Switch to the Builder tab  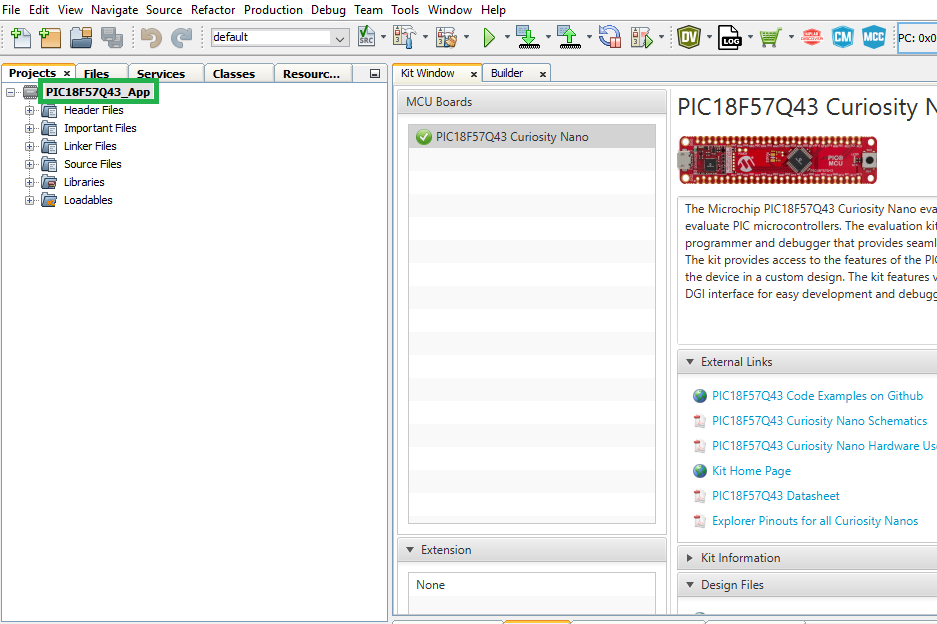507,73
